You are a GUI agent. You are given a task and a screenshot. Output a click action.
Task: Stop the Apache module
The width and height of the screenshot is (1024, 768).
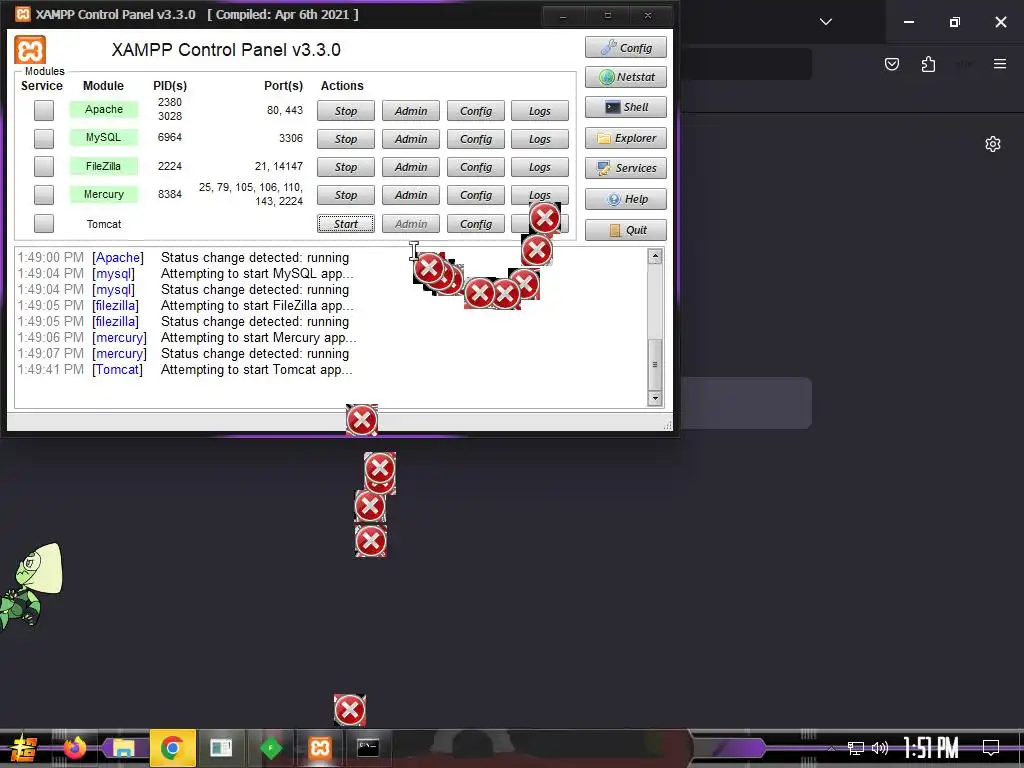[x=345, y=111]
